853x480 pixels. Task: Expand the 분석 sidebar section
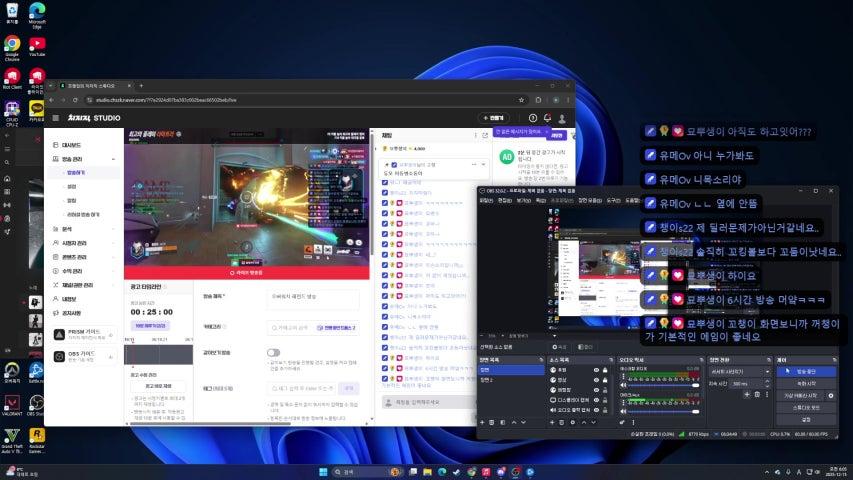click(113, 229)
